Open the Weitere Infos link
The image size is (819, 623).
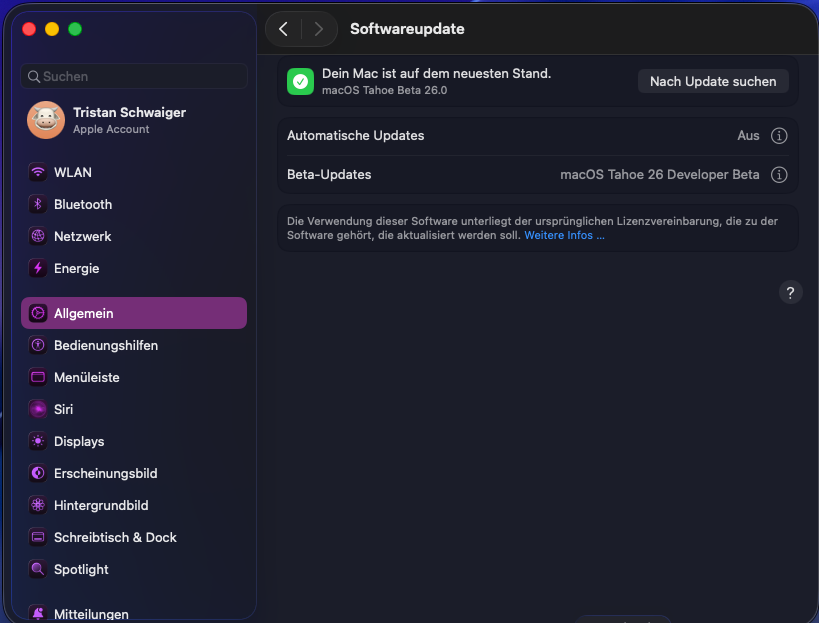[564, 235]
